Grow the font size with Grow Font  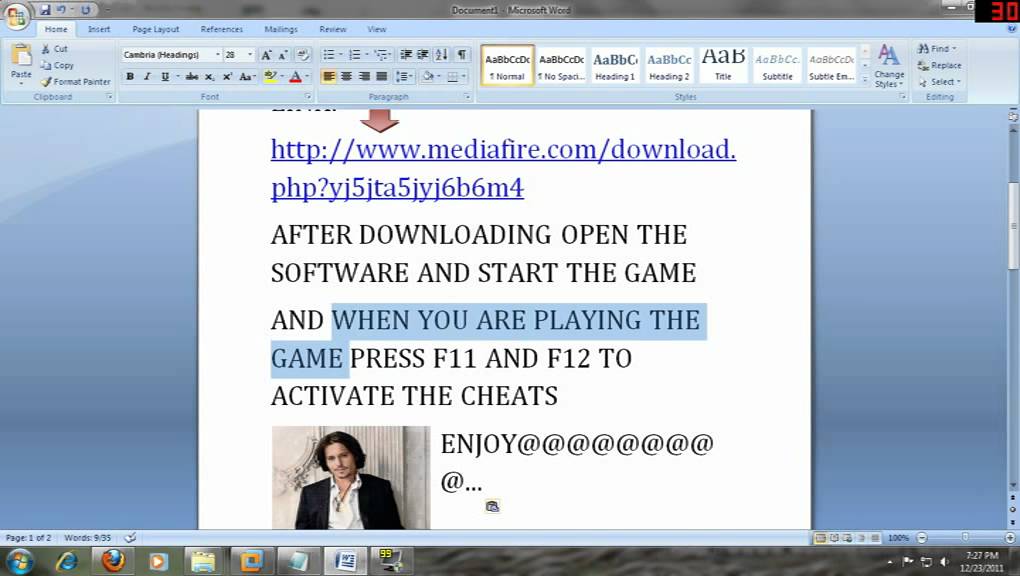(x=266, y=55)
